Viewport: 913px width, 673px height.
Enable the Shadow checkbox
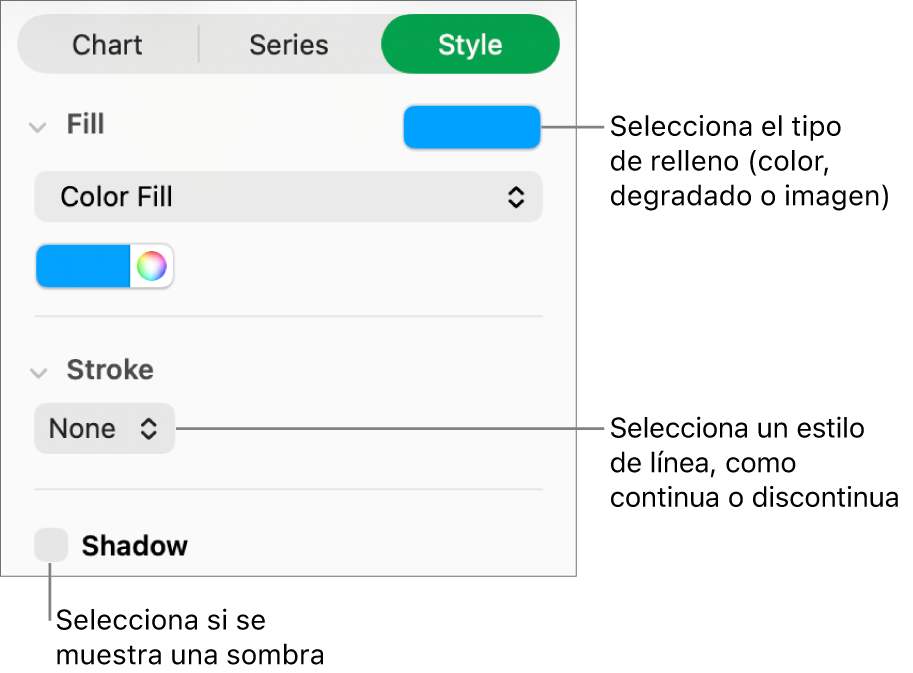[51, 546]
